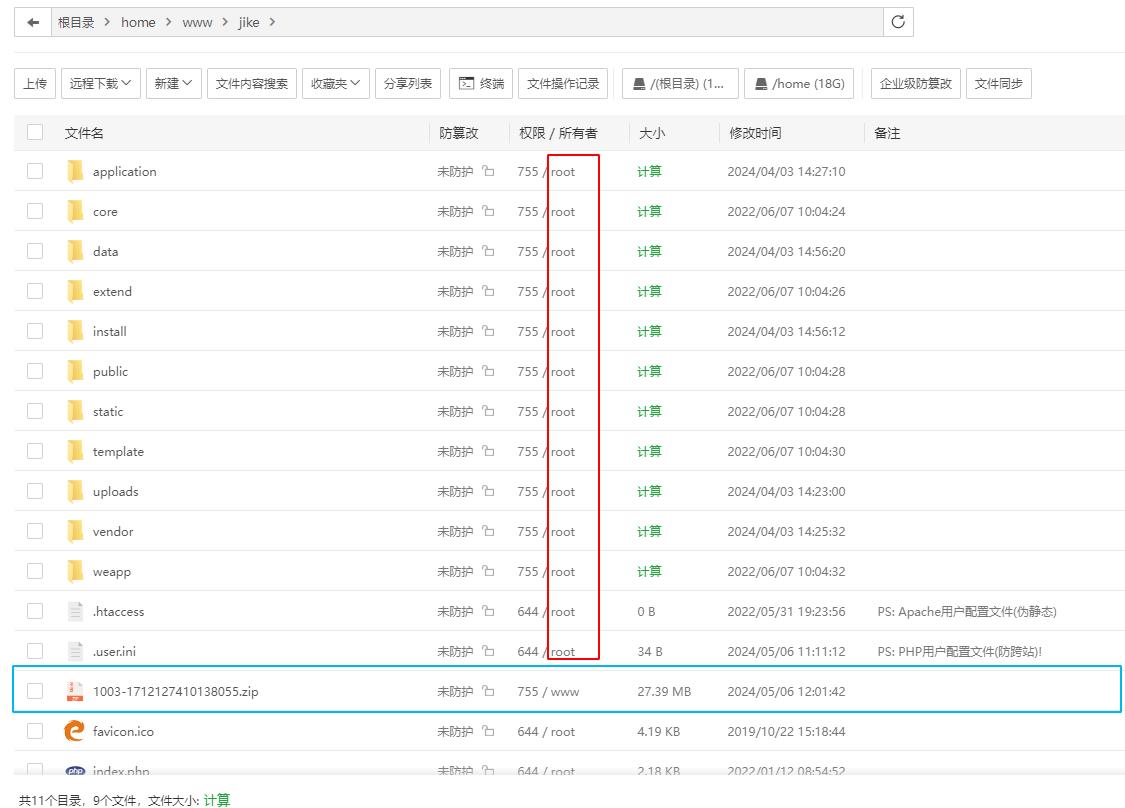Click 未防护 status in data row

click(455, 251)
